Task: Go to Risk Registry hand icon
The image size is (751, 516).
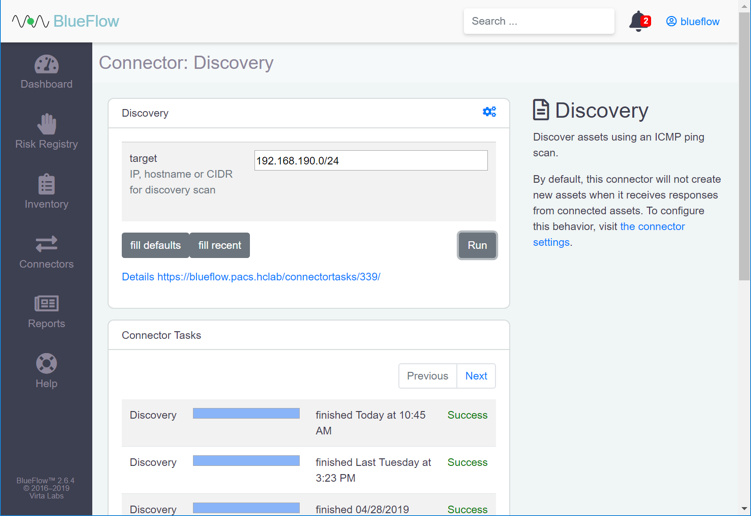Action: [x=46, y=124]
